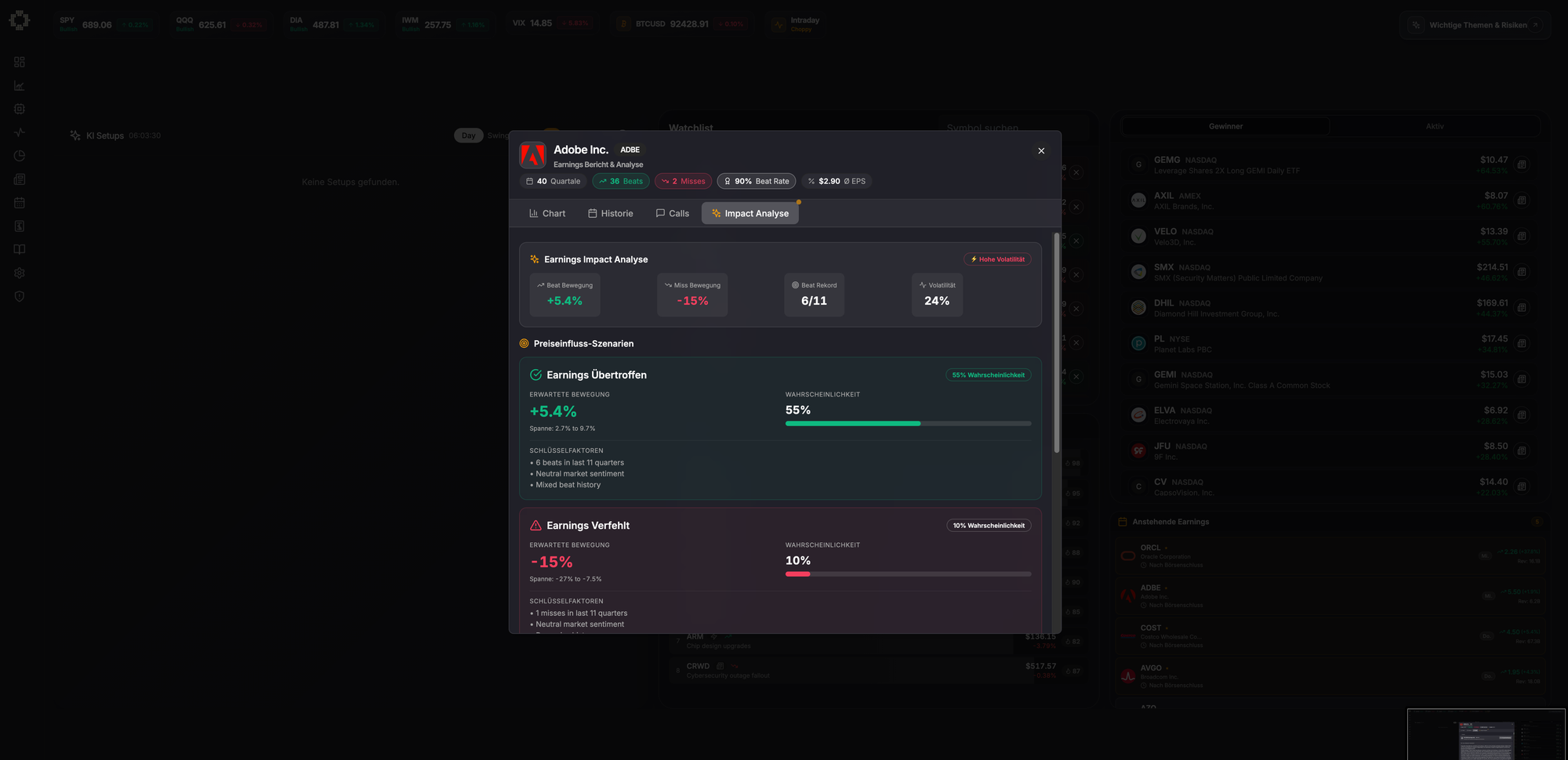Expand Wichtige Themen & Risiken panel

(x=1475, y=25)
